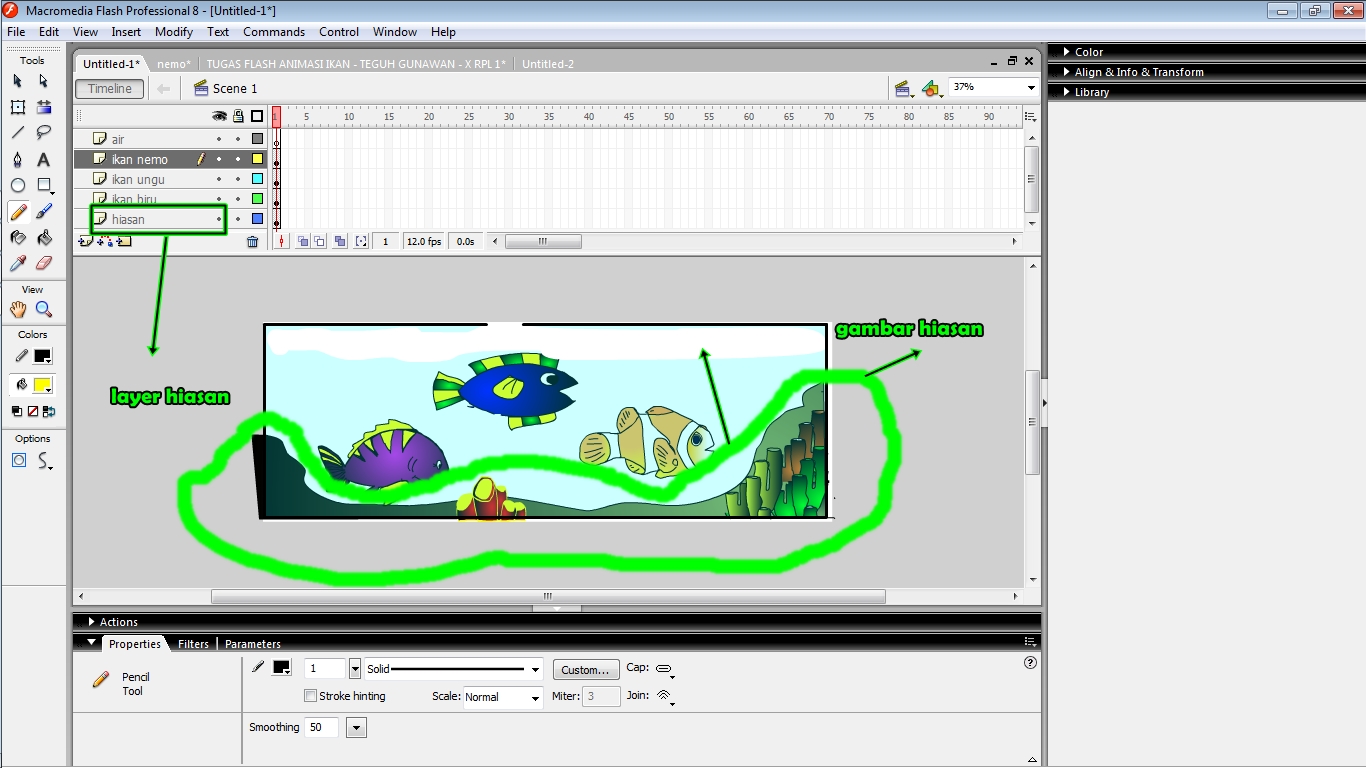This screenshot has height=768, width=1366.
Task: Switch to the Untitled-2 document tab
Action: pos(548,64)
